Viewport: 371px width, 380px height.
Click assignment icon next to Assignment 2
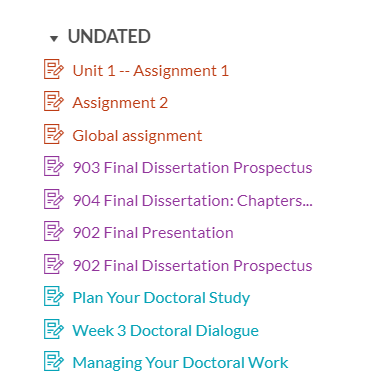pyautogui.click(x=54, y=101)
